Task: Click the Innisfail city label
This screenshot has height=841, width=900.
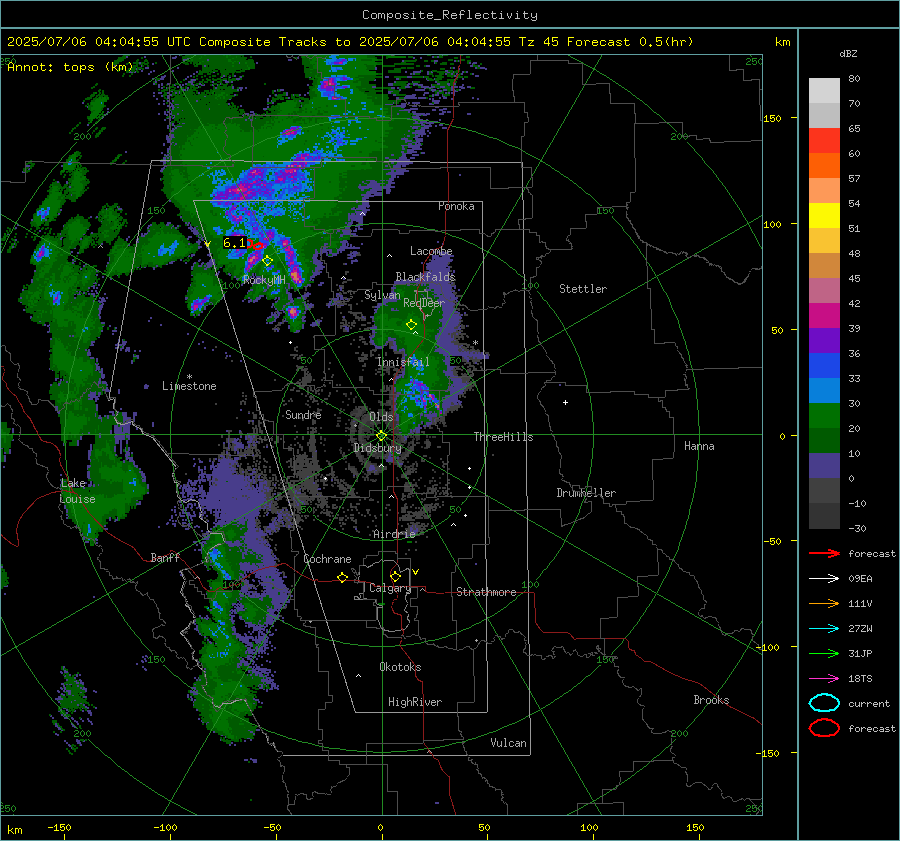Action: click(403, 362)
